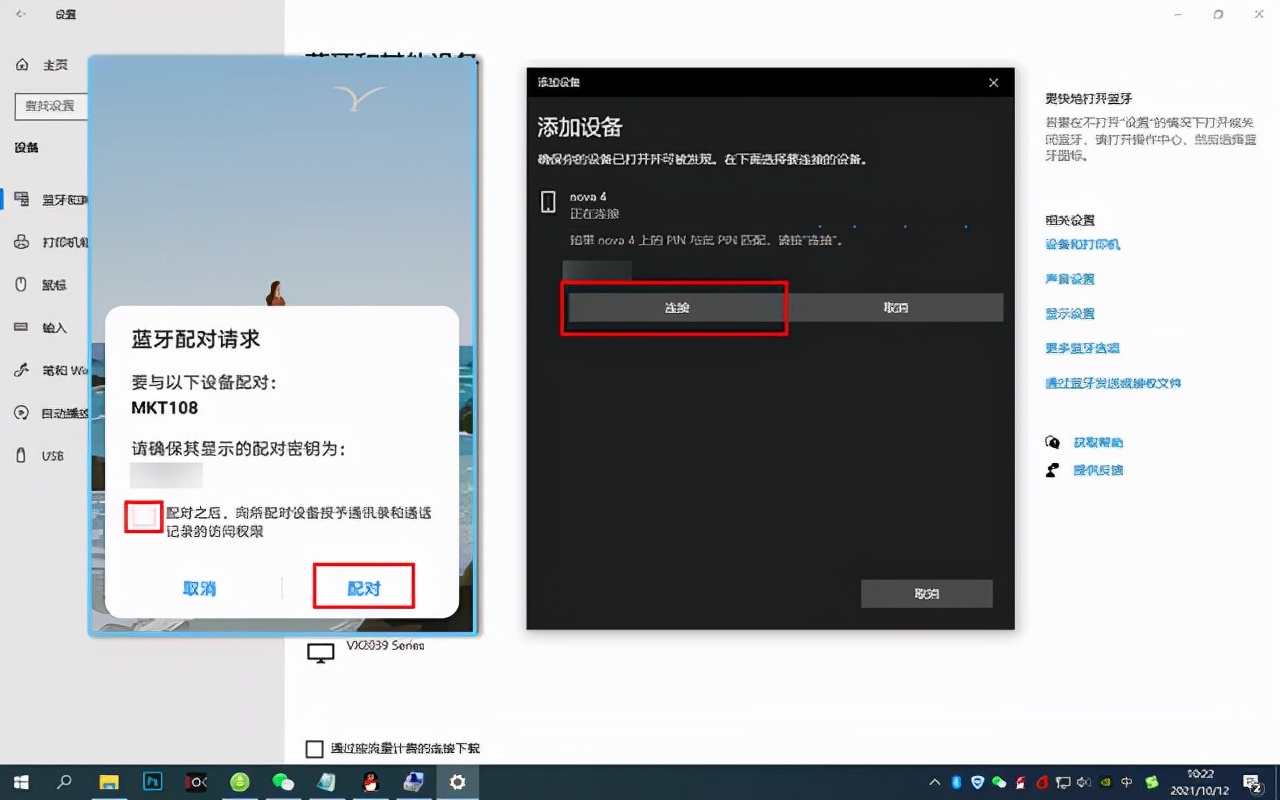Select the Mouse settings icon
The height and width of the screenshot is (800, 1280).
pyautogui.click(x=40, y=284)
